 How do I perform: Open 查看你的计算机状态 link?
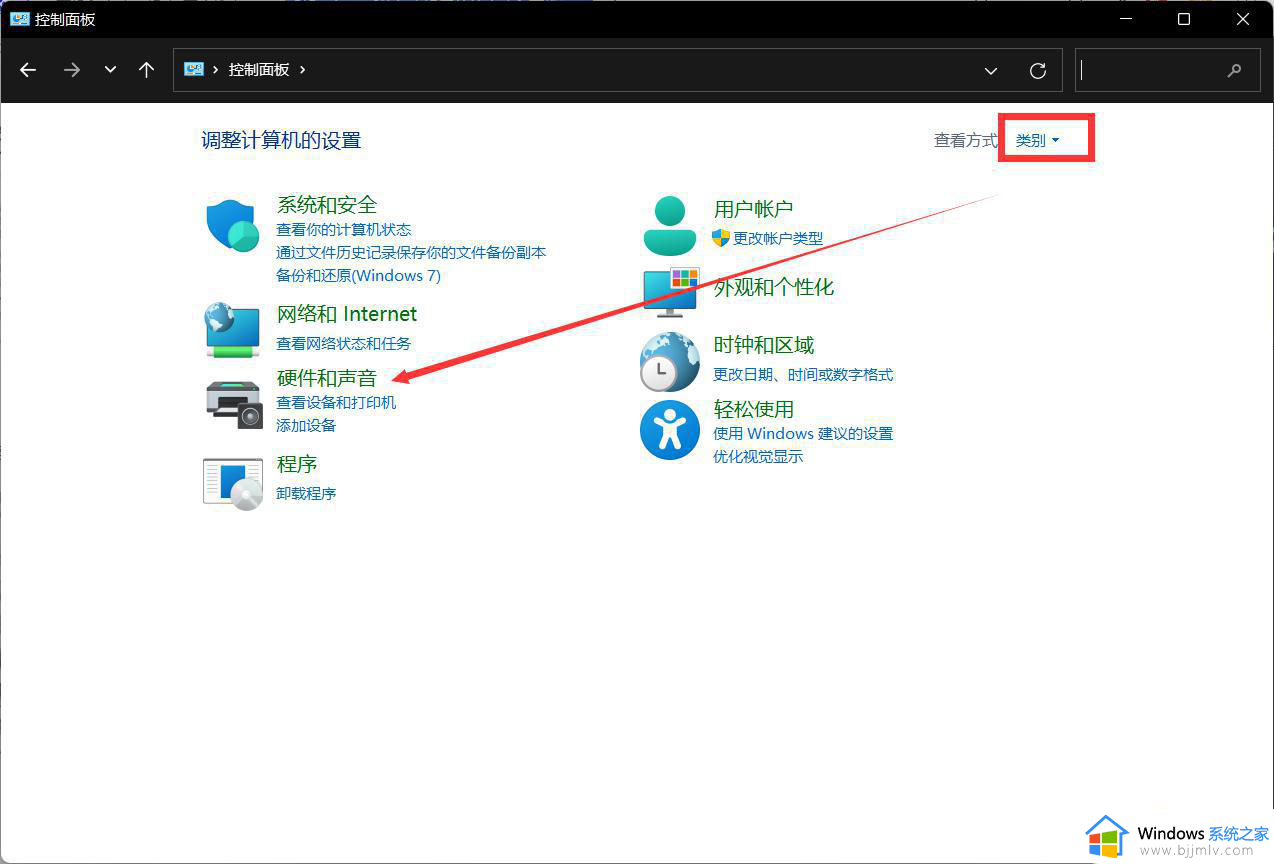(x=344, y=230)
